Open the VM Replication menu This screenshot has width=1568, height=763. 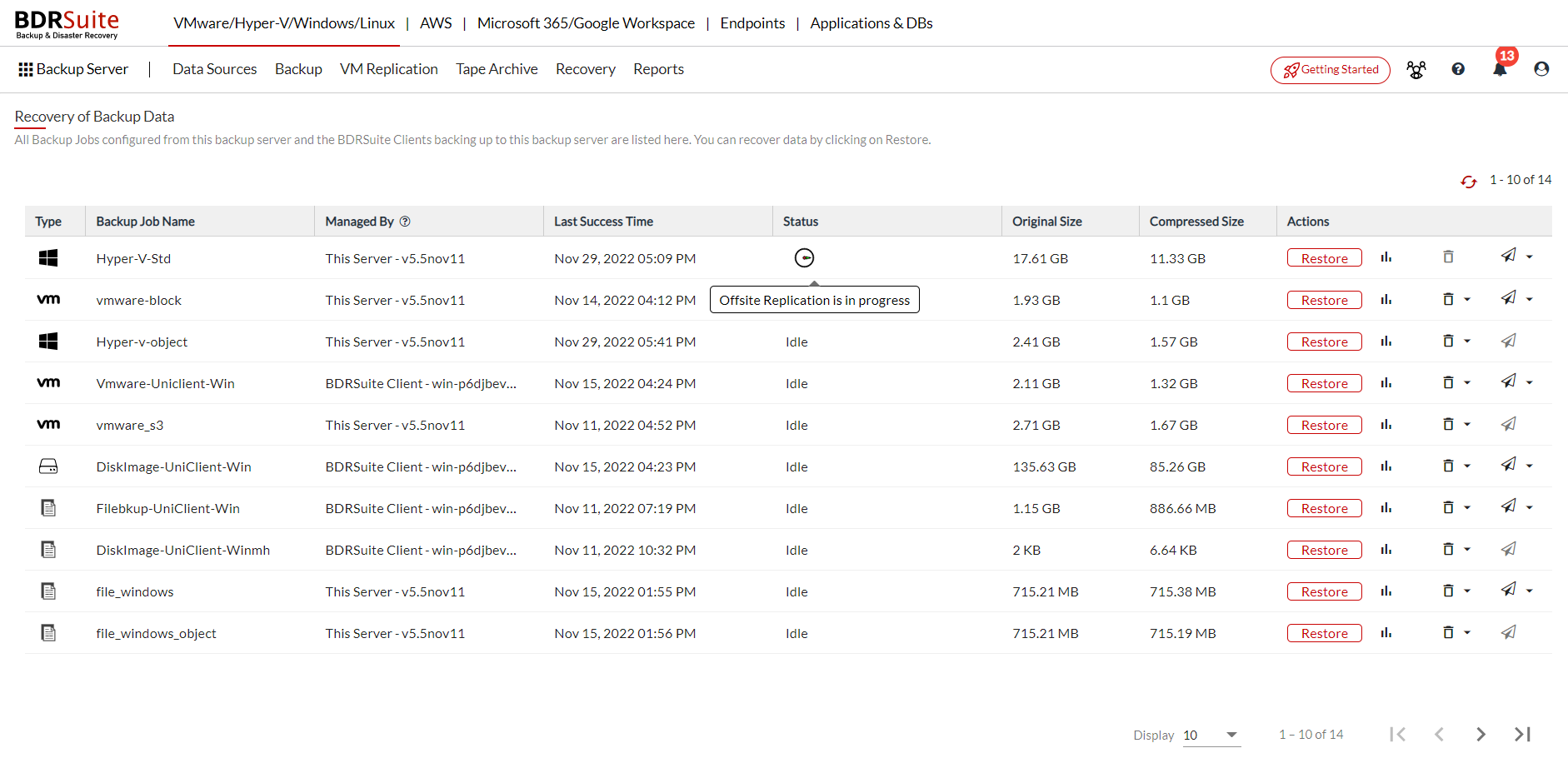click(389, 69)
